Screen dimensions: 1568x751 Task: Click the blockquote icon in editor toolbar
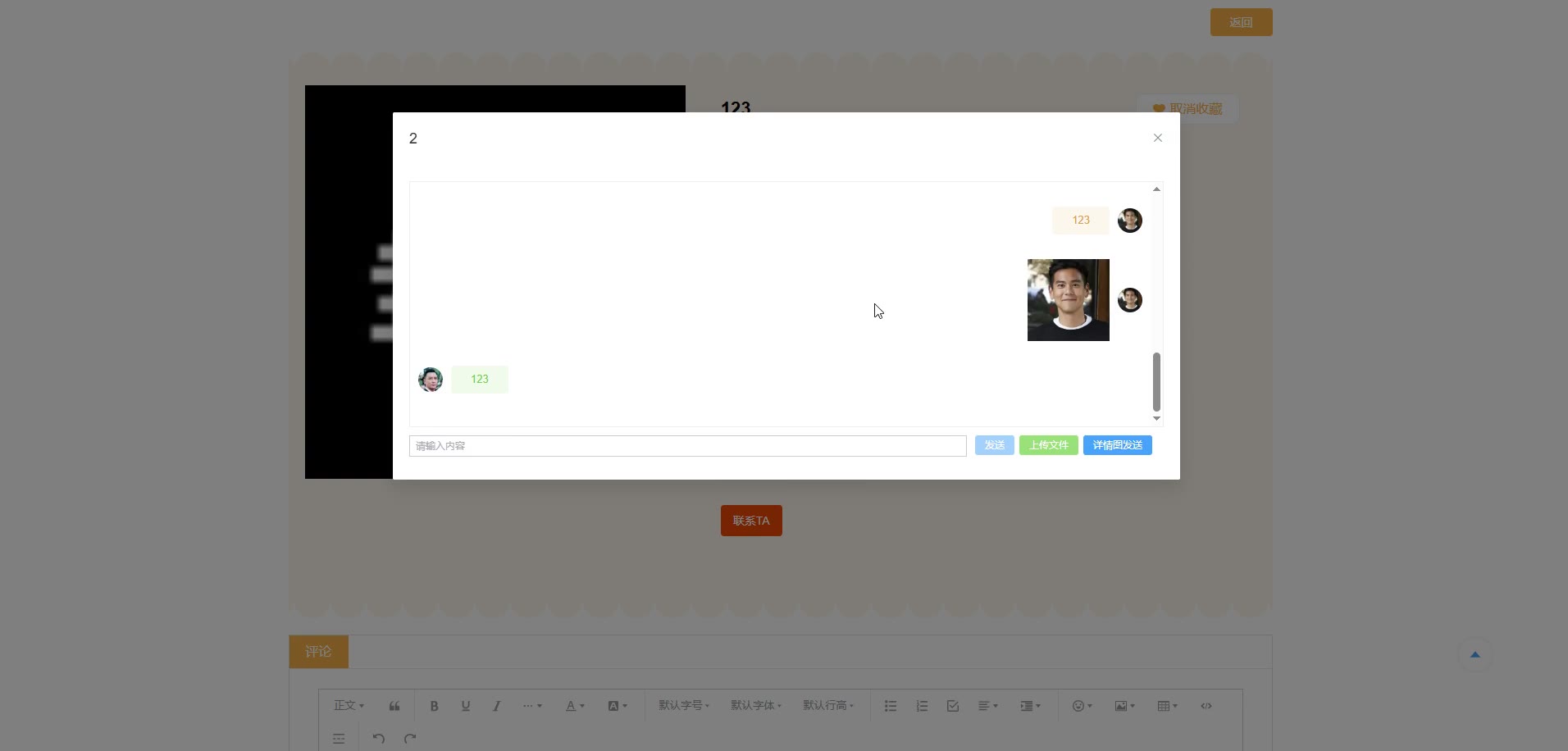click(x=394, y=706)
